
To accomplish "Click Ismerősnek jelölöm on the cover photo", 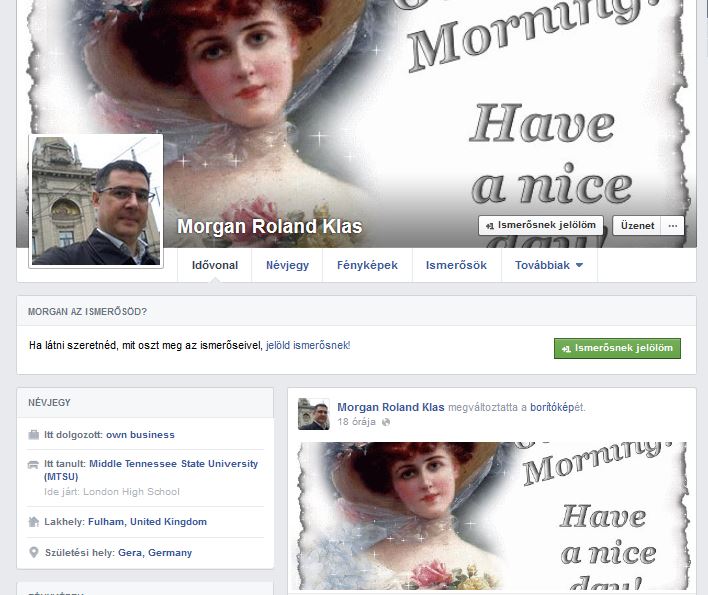I will [541, 225].
